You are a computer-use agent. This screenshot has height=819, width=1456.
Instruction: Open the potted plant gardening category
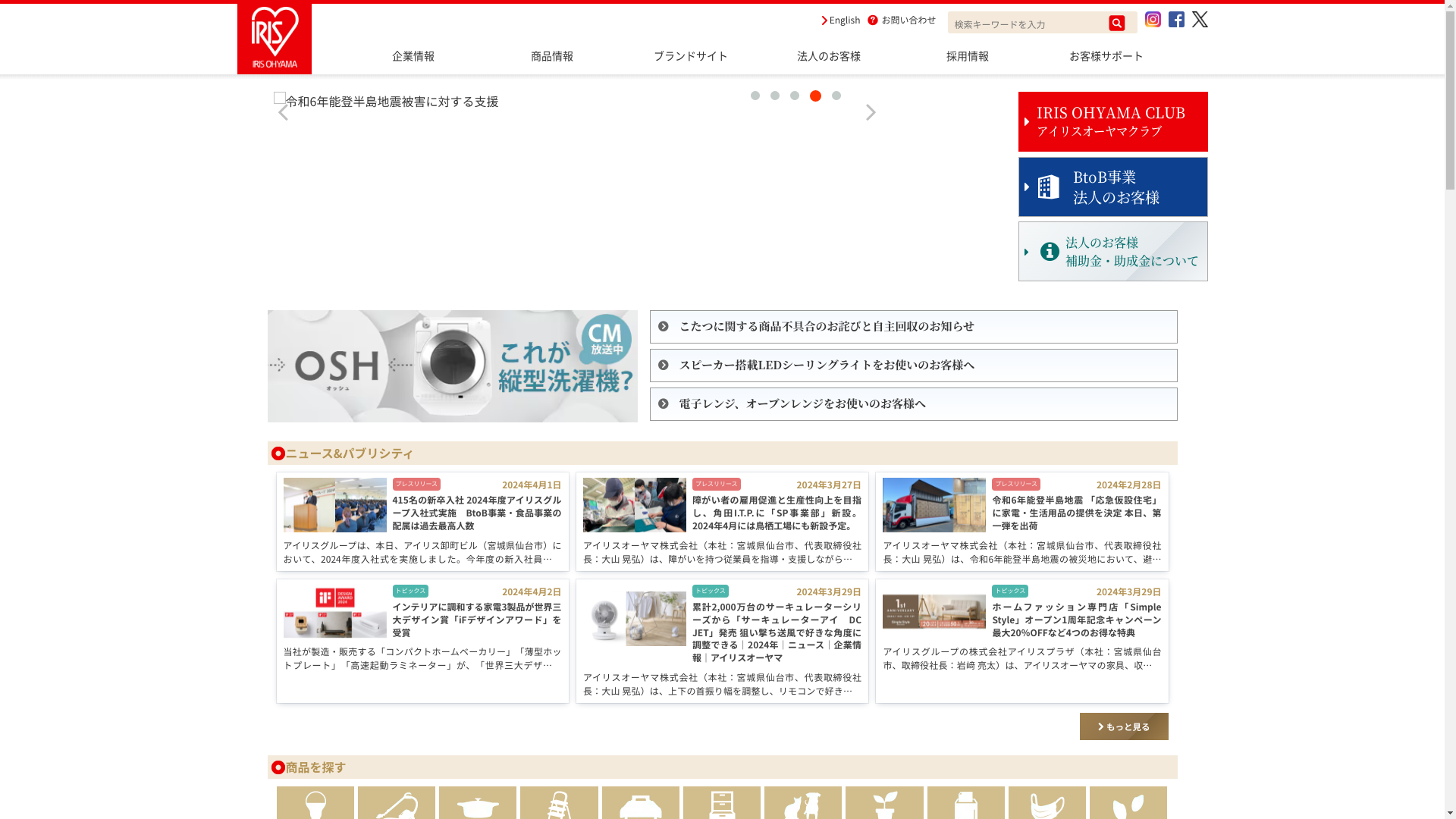coord(884,802)
